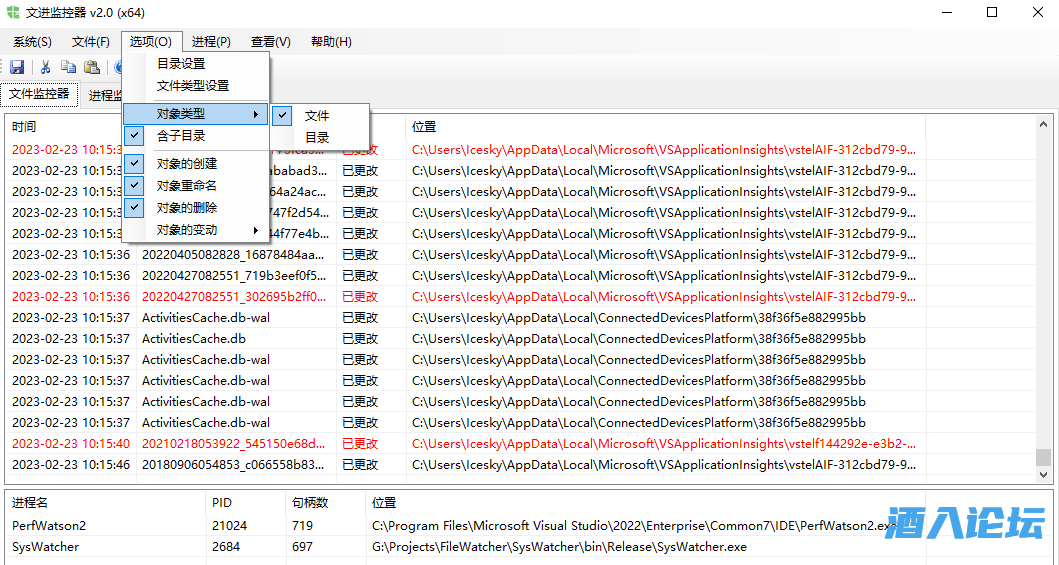Toggle 对象重命名 monitoring option
The width and height of the screenshot is (1059, 565).
(186, 186)
